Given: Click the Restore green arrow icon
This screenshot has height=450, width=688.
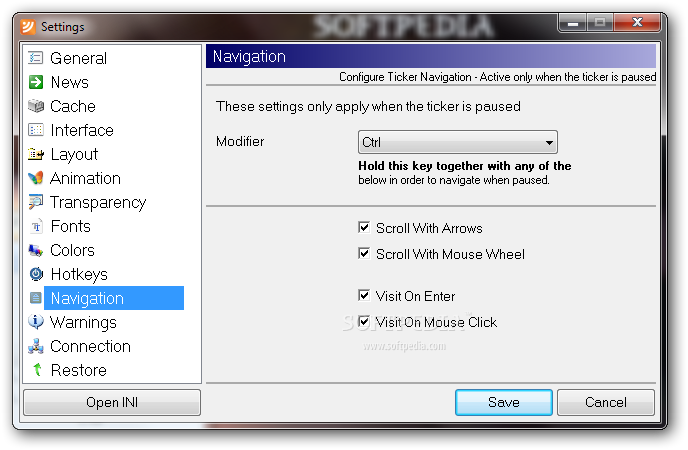Looking at the screenshot, I should tap(37, 370).
